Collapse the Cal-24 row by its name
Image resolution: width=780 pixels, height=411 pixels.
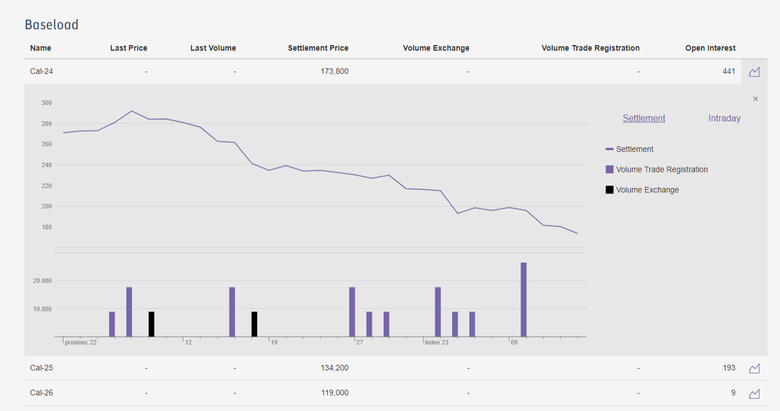[41, 72]
